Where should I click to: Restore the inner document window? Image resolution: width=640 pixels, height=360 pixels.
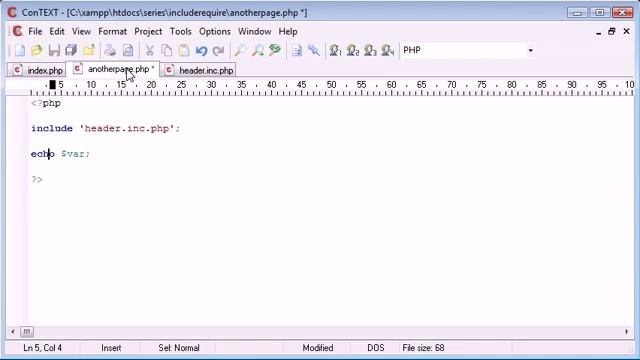coord(611,31)
